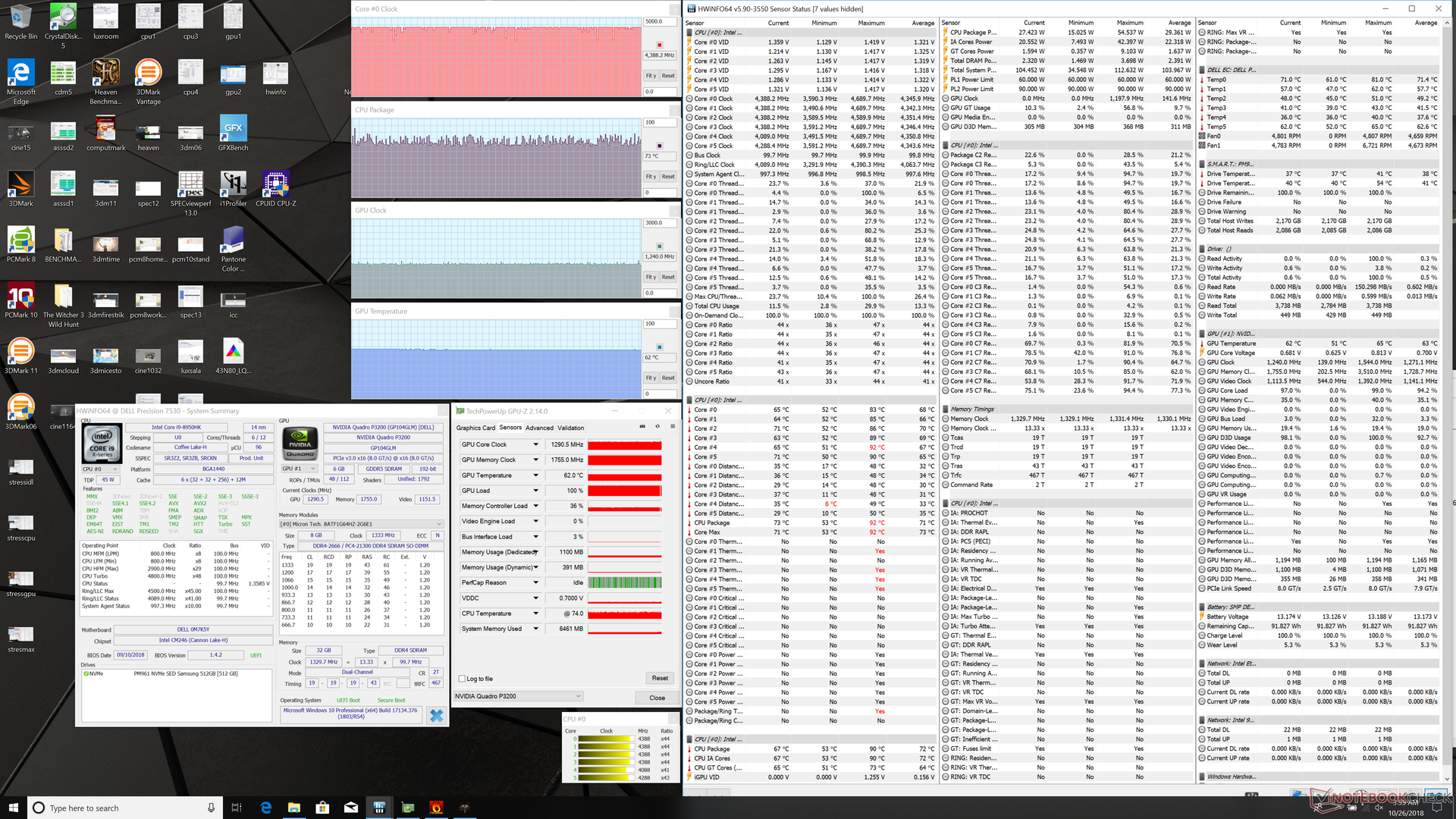Image resolution: width=1456 pixels, height=819 pixels.
Task: Click GPU-Z refresh icon
Action: pos(656,427)
